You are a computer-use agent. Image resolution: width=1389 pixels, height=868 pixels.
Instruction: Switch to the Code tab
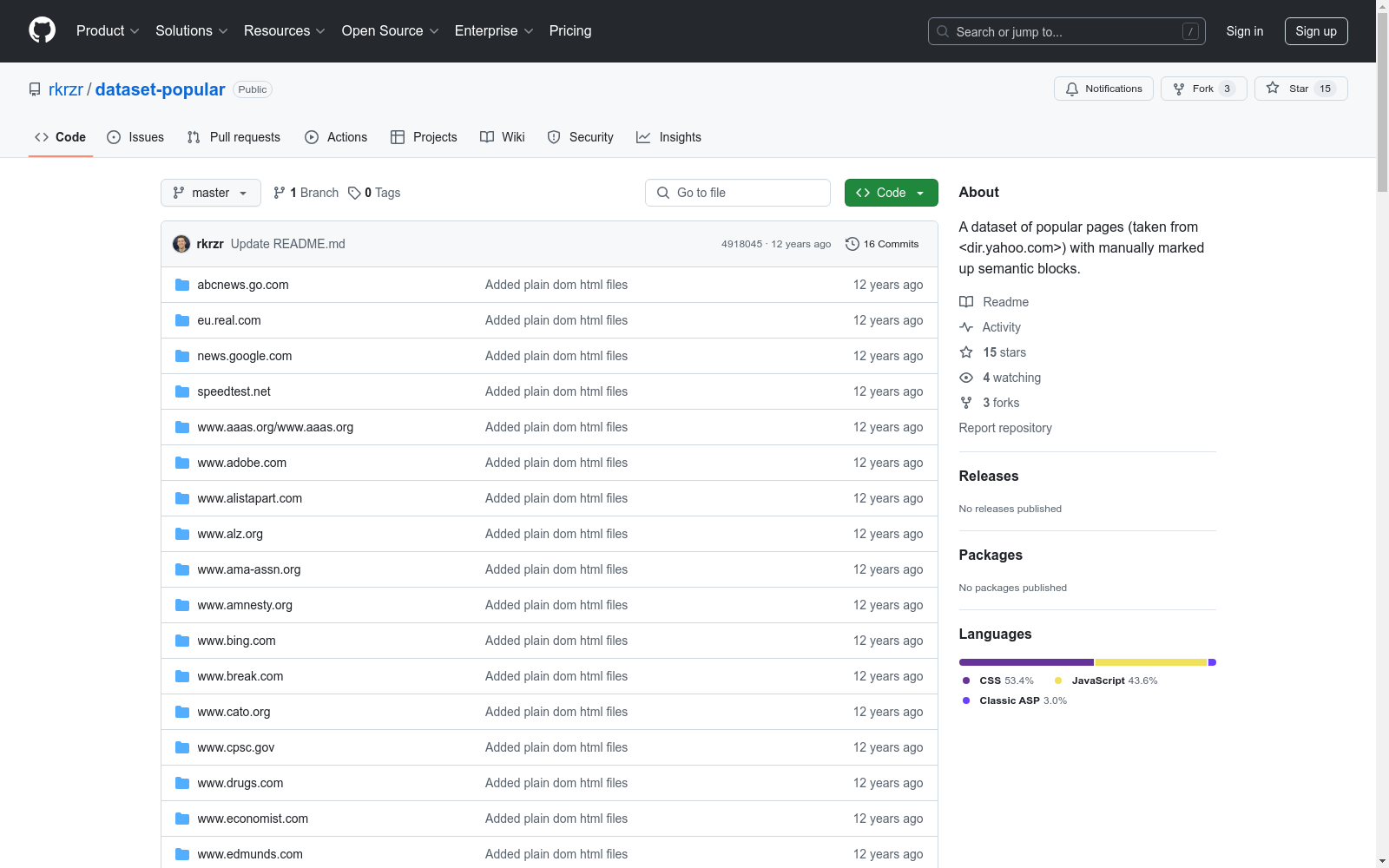[x=60, y=137]
